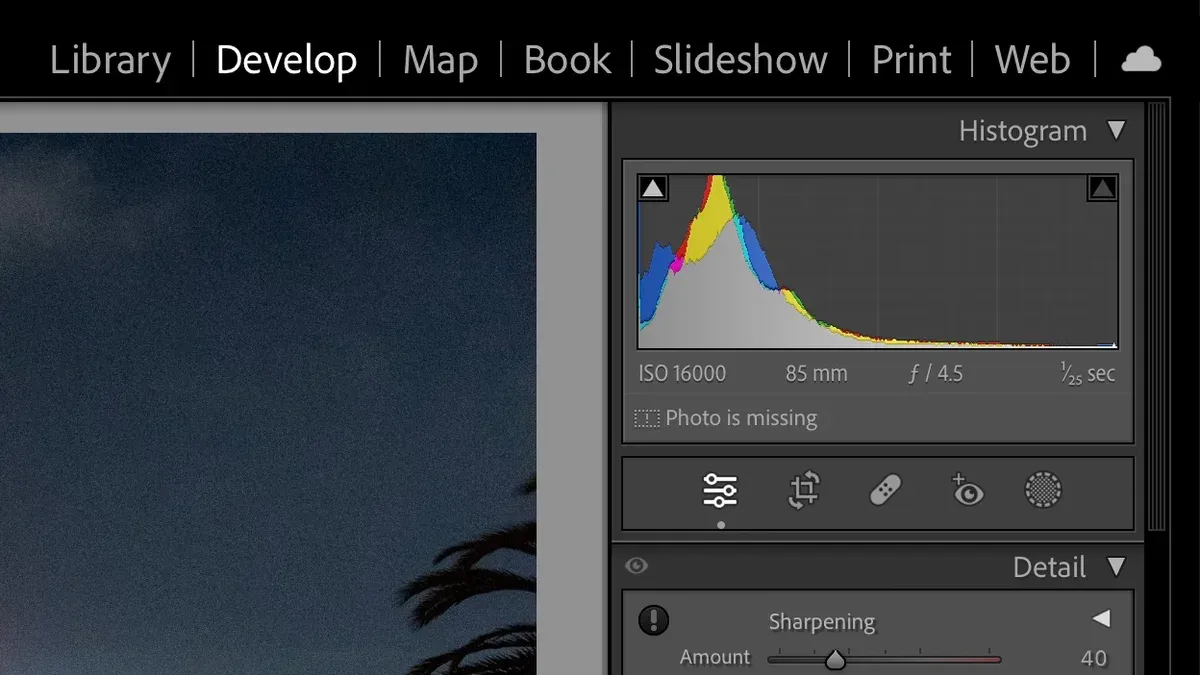Click the Sharpening section label
This screenshot has width=1200, height=675.
point(822,622)
